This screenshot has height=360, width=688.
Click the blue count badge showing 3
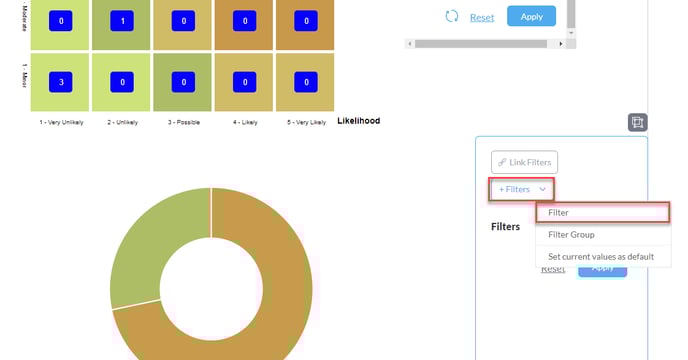pyautogui.click(x=61, y=82)
